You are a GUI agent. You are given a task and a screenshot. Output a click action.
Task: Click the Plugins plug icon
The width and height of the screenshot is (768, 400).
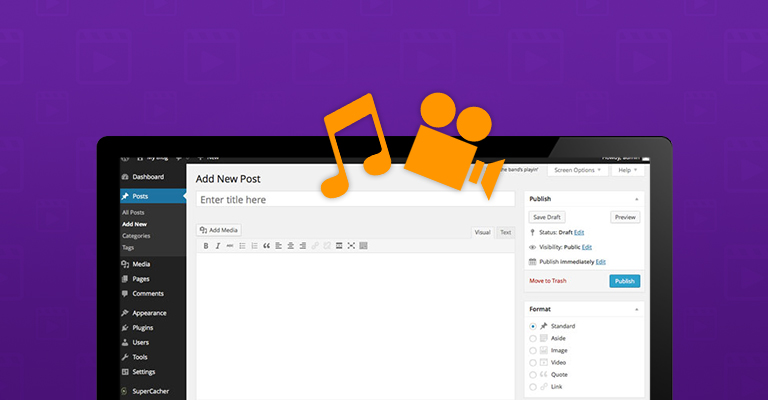(x=125, y=328)
